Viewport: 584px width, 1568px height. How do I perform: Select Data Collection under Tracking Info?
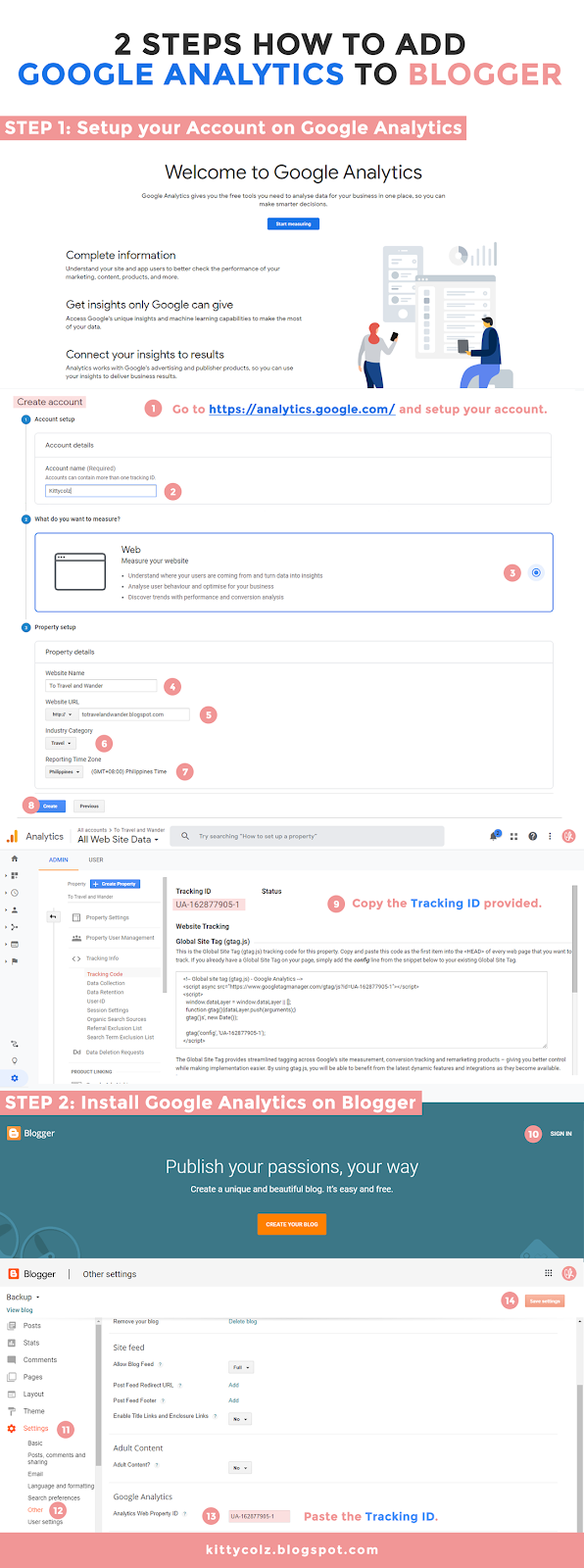click(x=106, y=983)
